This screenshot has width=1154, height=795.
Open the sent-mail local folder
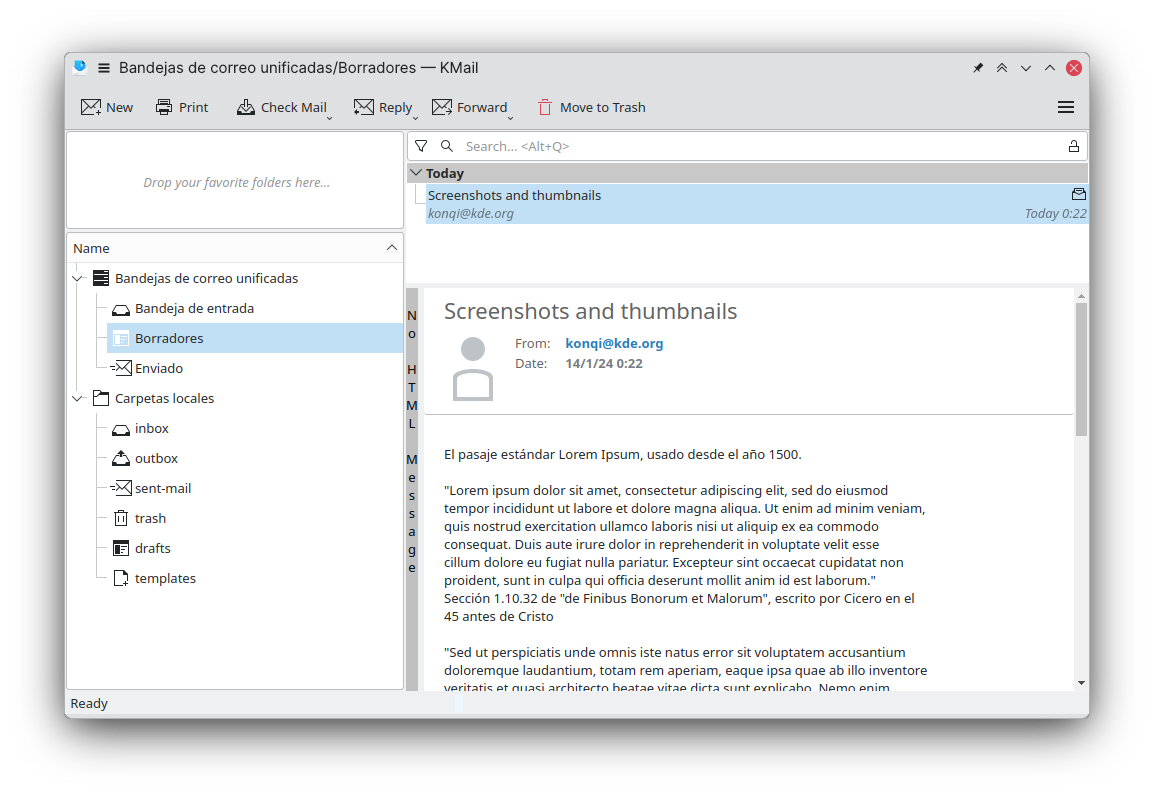click(x=163, y=488)
